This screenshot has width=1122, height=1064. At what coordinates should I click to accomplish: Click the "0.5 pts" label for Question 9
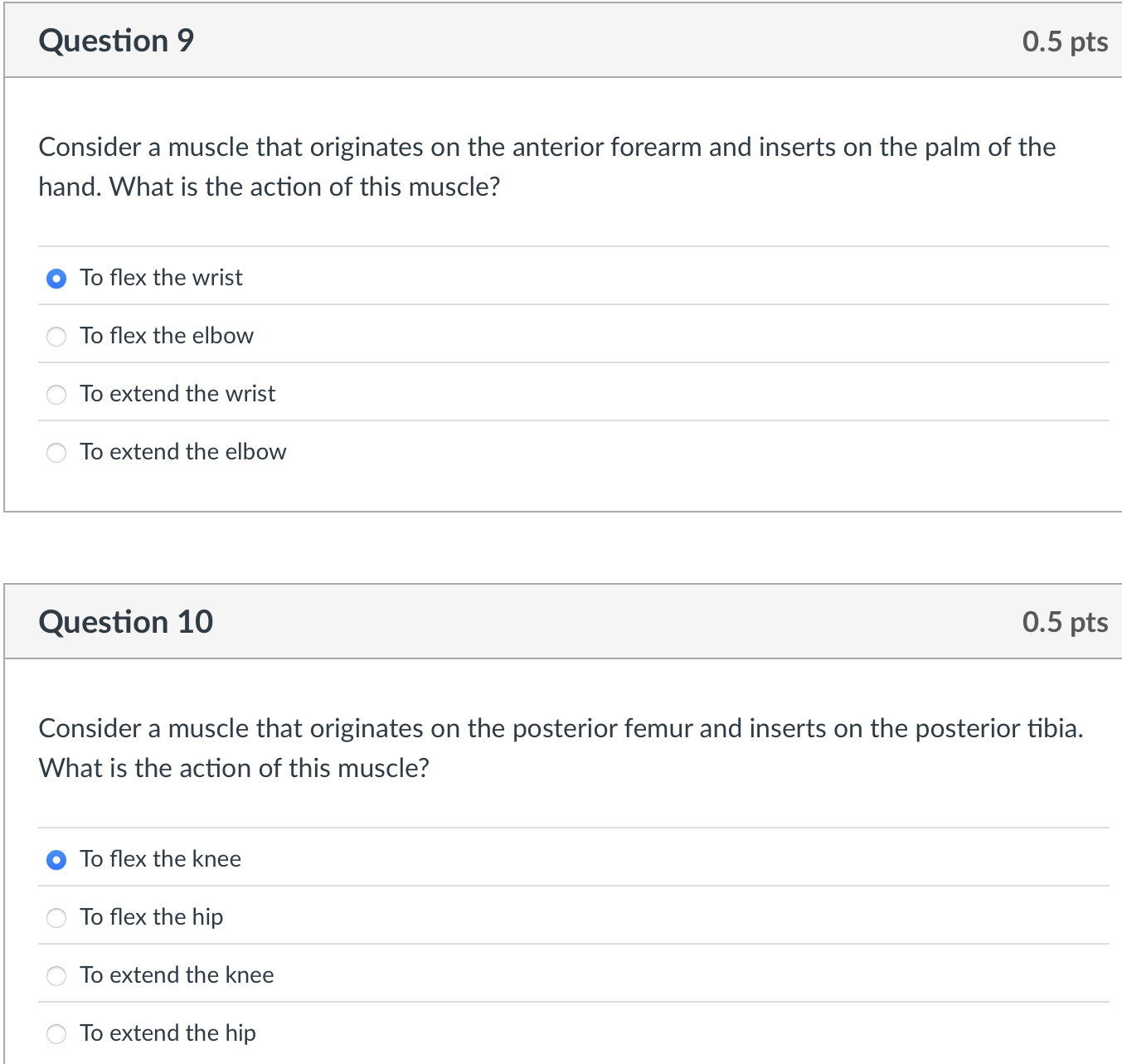point(1064,40)
